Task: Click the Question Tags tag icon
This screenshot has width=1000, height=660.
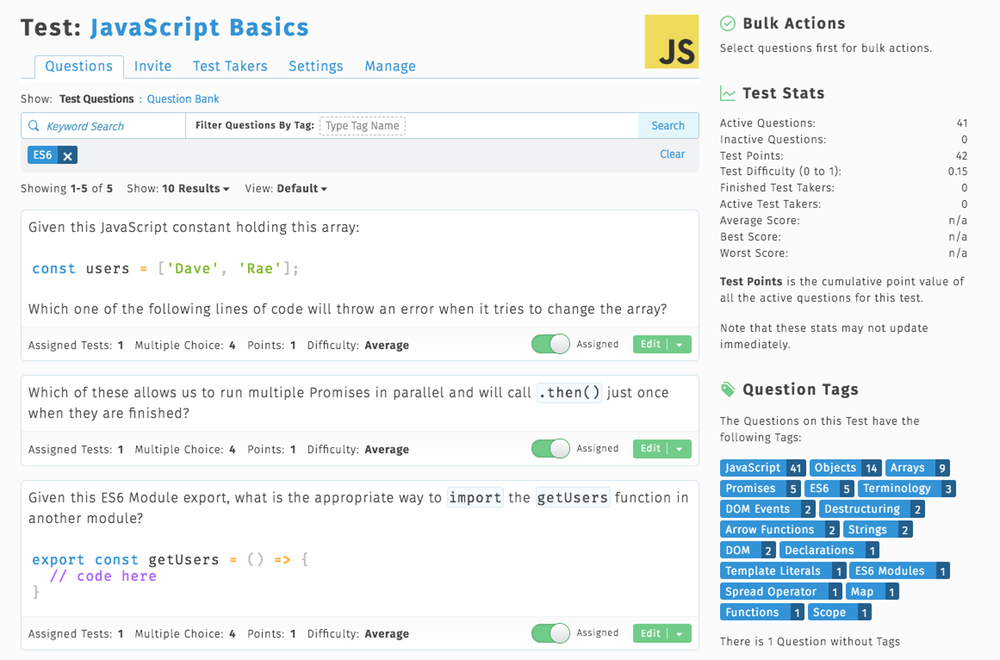Action: (728, 390)
